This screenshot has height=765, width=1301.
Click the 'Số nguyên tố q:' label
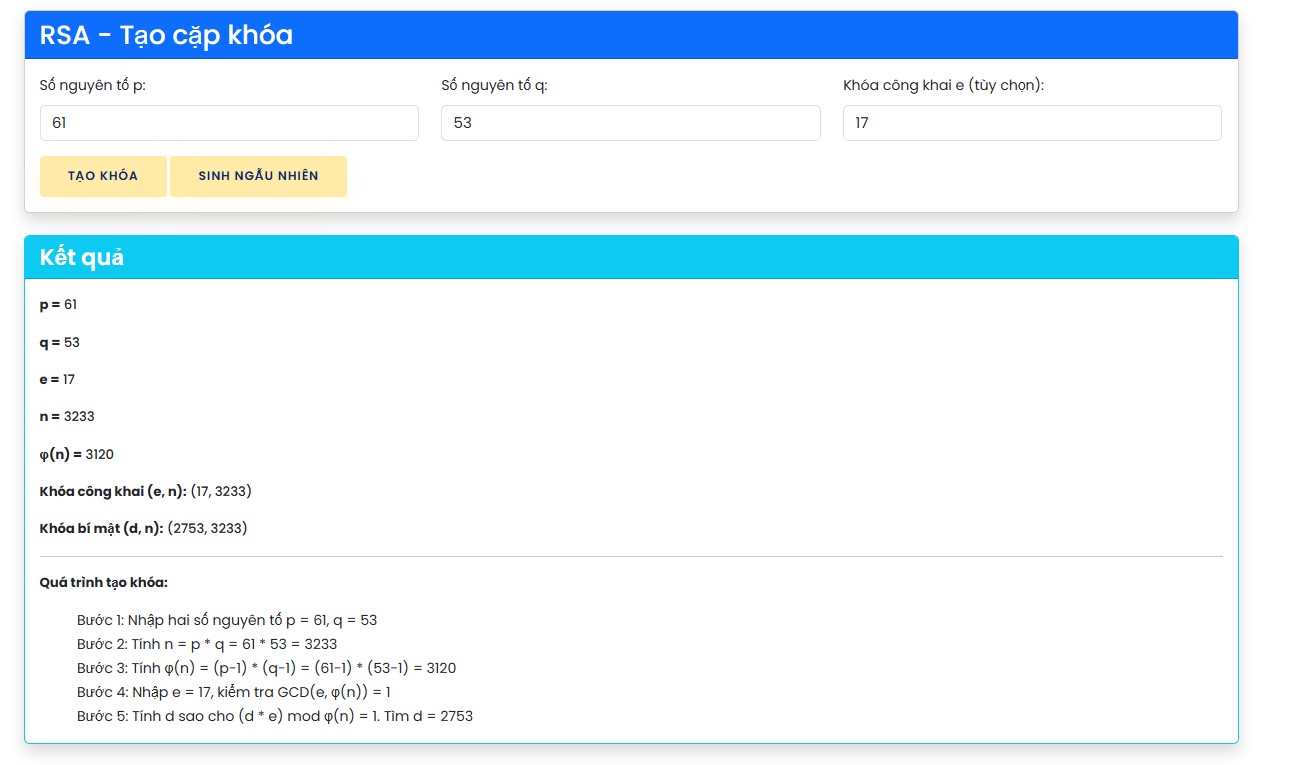click(x=494, y=85)
